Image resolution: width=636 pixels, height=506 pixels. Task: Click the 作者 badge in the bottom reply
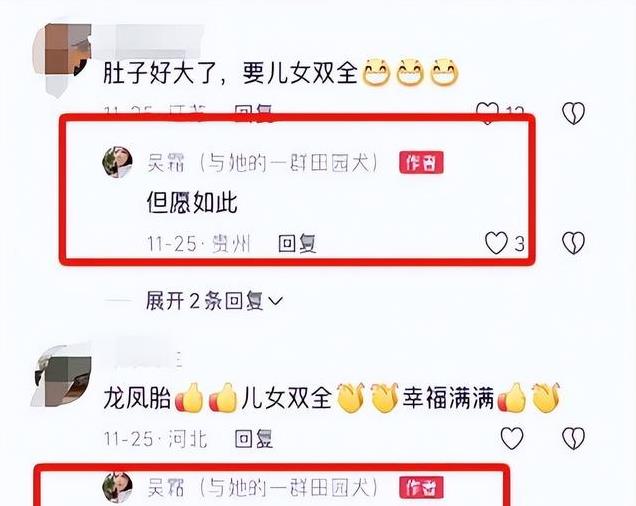click(421, 487)
